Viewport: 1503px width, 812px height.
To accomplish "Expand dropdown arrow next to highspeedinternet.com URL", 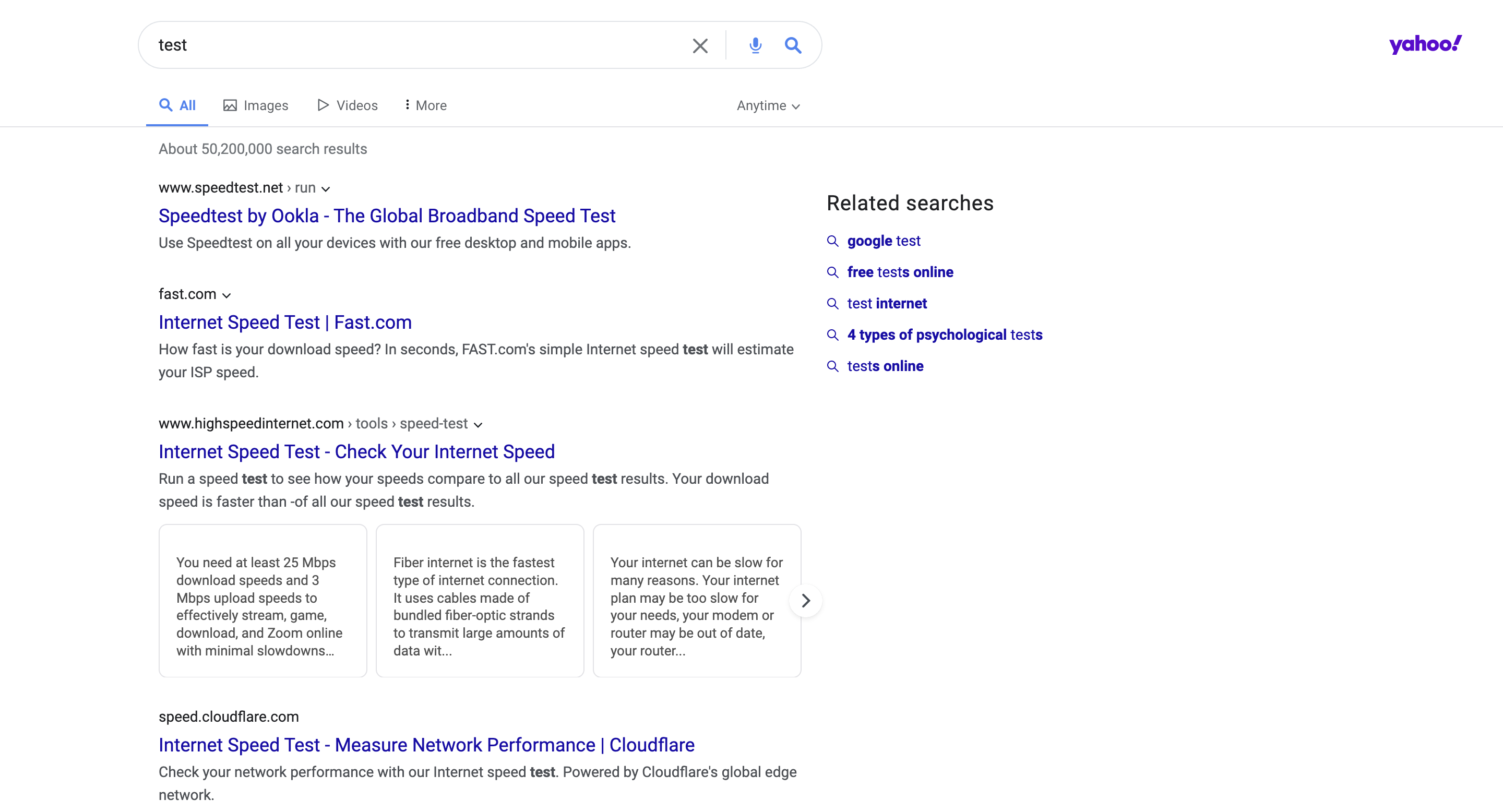I will point(478,425).
